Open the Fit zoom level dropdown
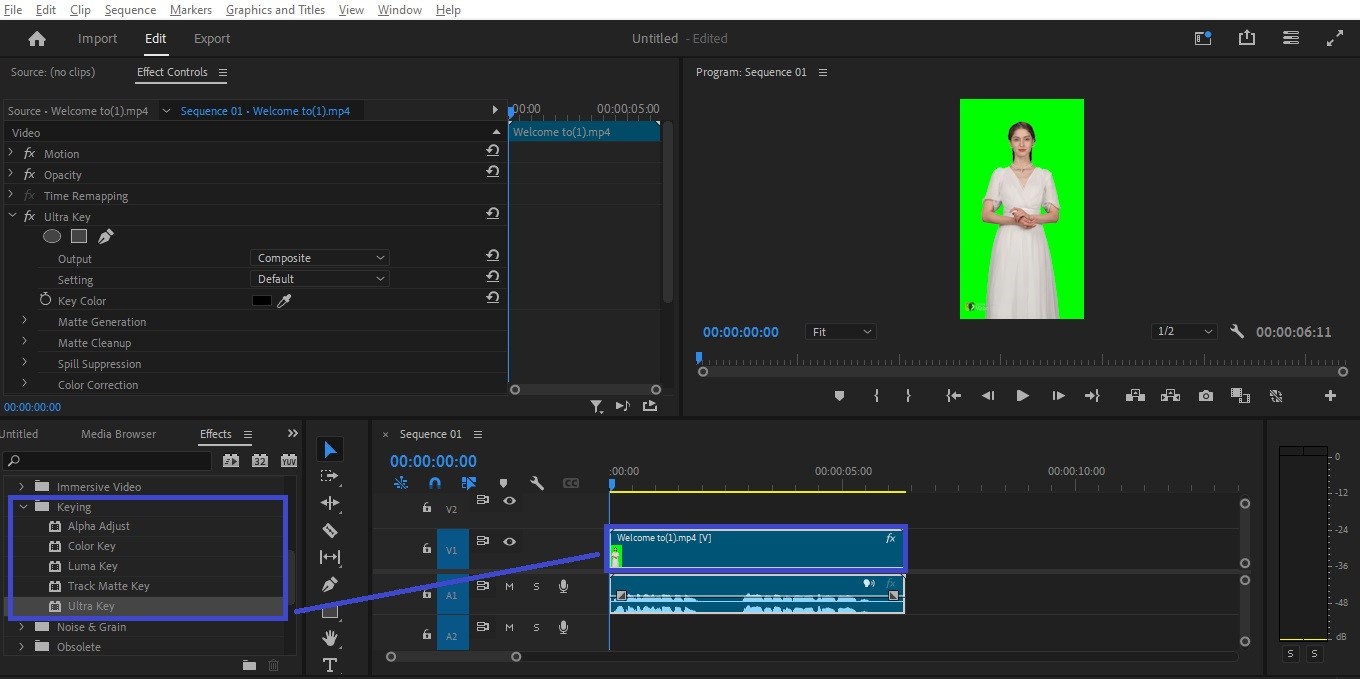Screen dimensions: 1360x679 click(x=840, y=332)
